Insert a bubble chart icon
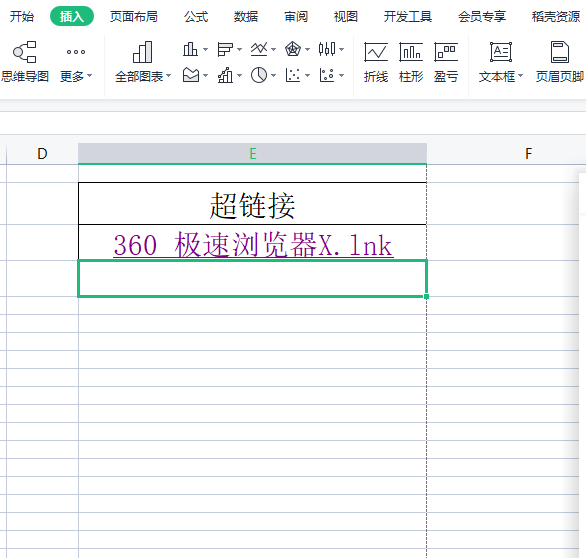 pos(327,75)
